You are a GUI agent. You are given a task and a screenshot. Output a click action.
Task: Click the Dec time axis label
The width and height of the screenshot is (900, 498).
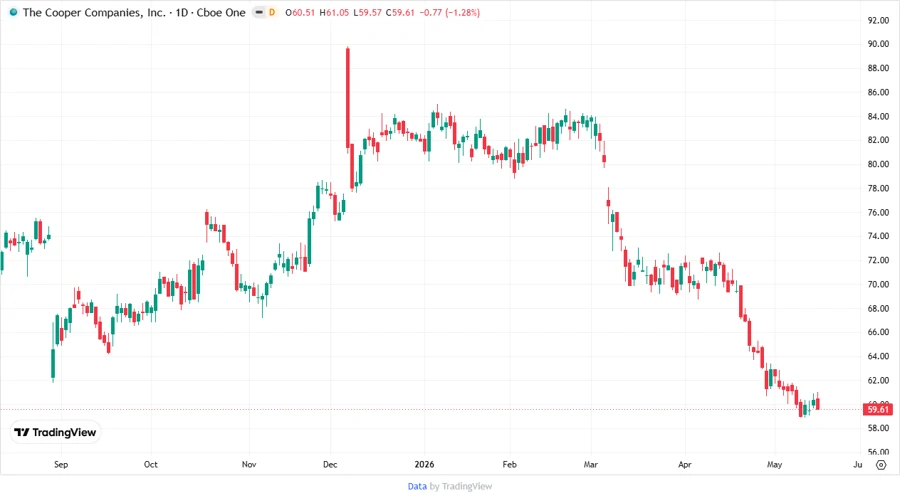(x=330, y=464)
